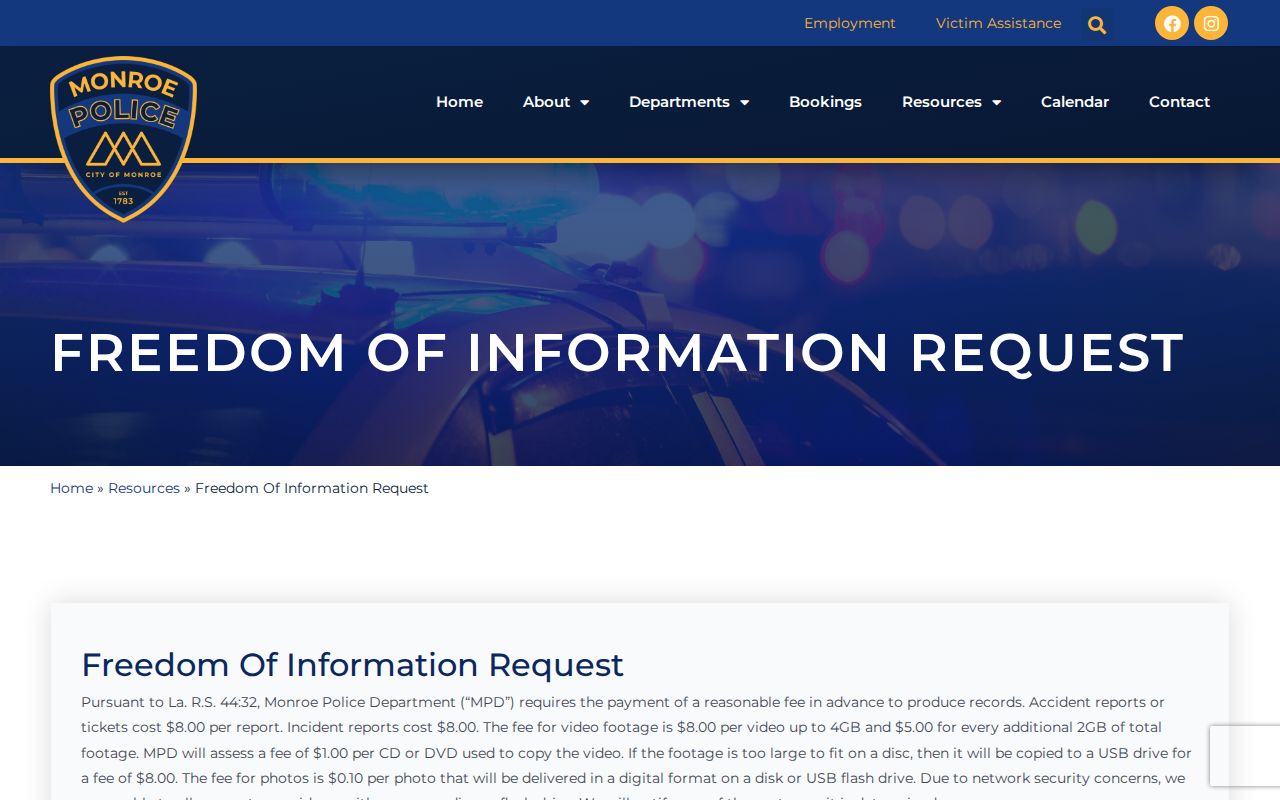Open the Instagram profile icon
Viewport: 1280px width, 800px height.
coord(1211,23)
